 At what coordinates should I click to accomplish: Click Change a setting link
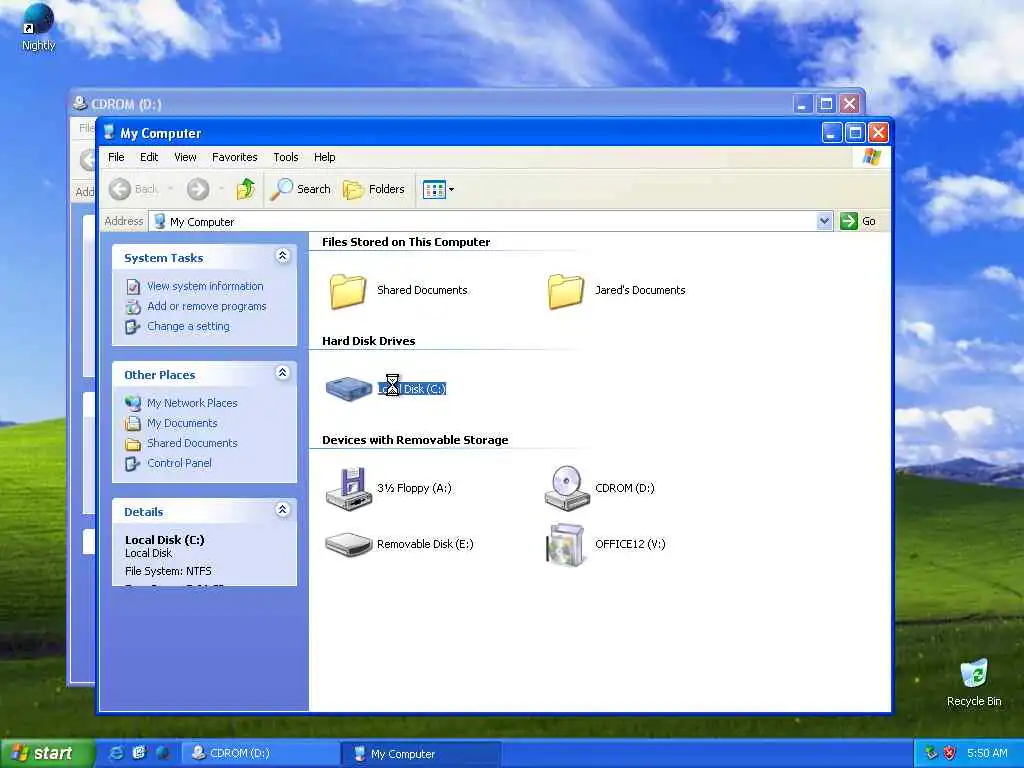pos(188,326)
